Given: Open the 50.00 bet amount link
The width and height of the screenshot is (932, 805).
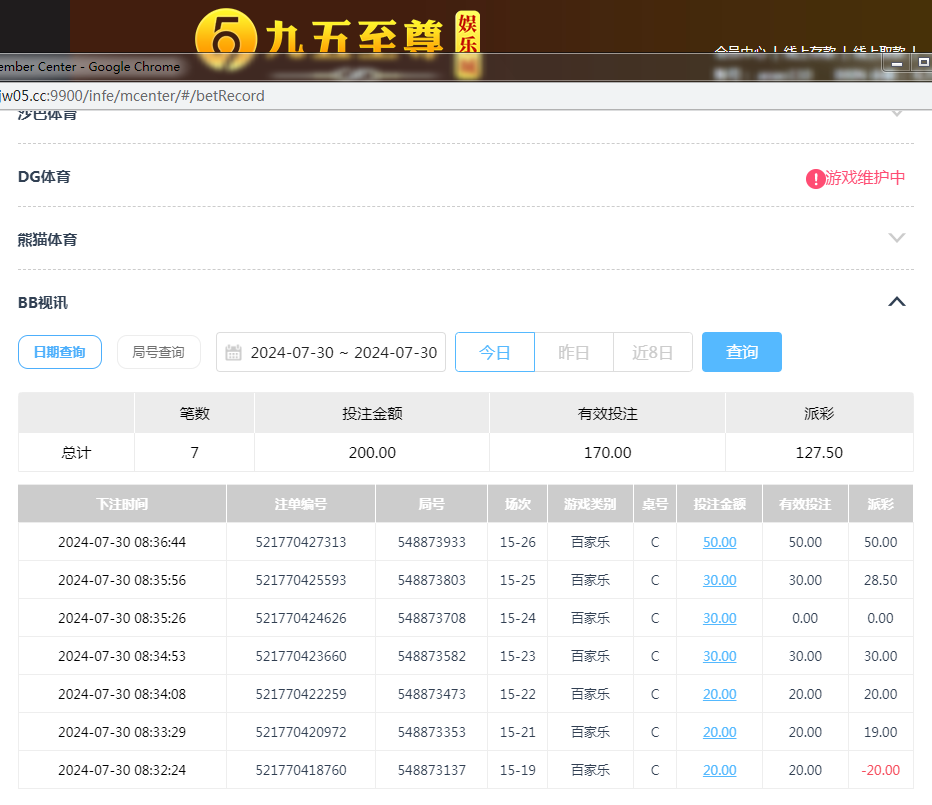Looking at the screenshot, I should (719, 542).
